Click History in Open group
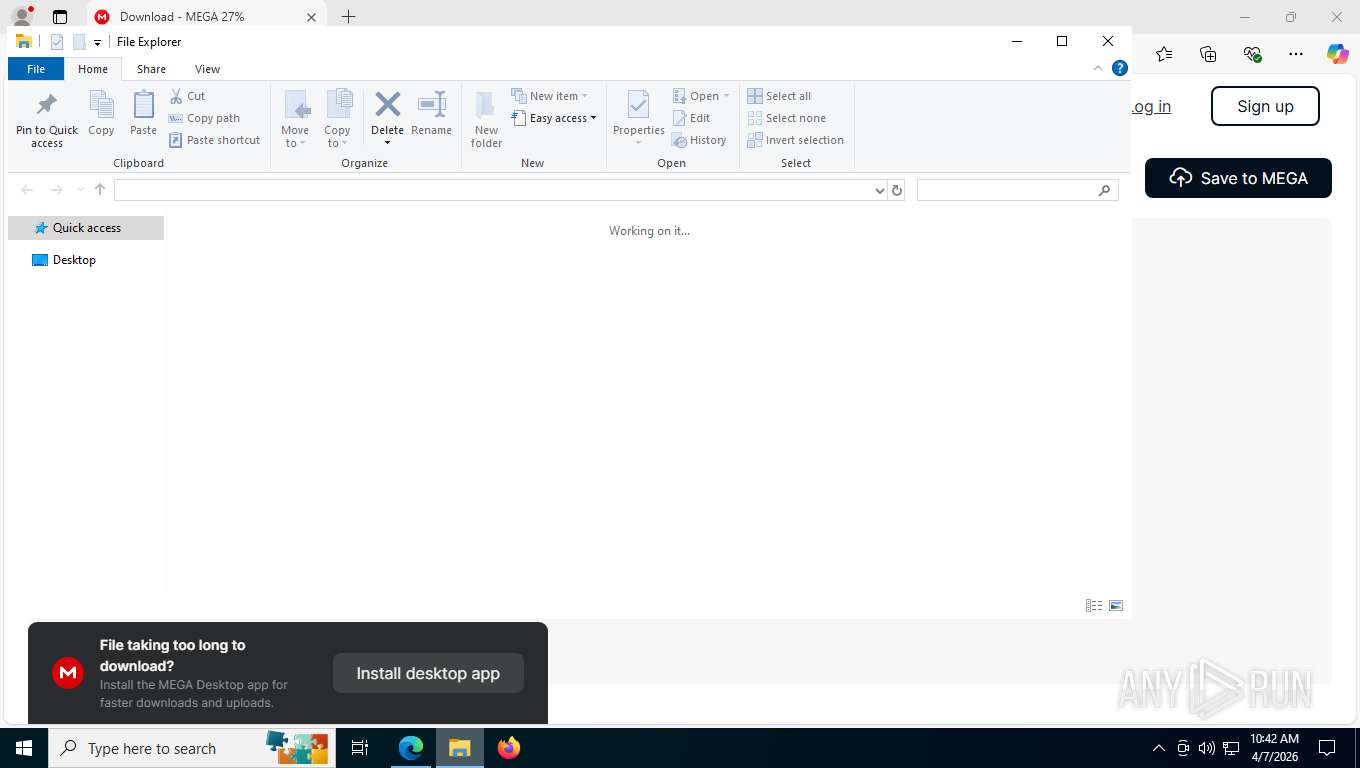The image size is (1360, 768). pos(699,140)
